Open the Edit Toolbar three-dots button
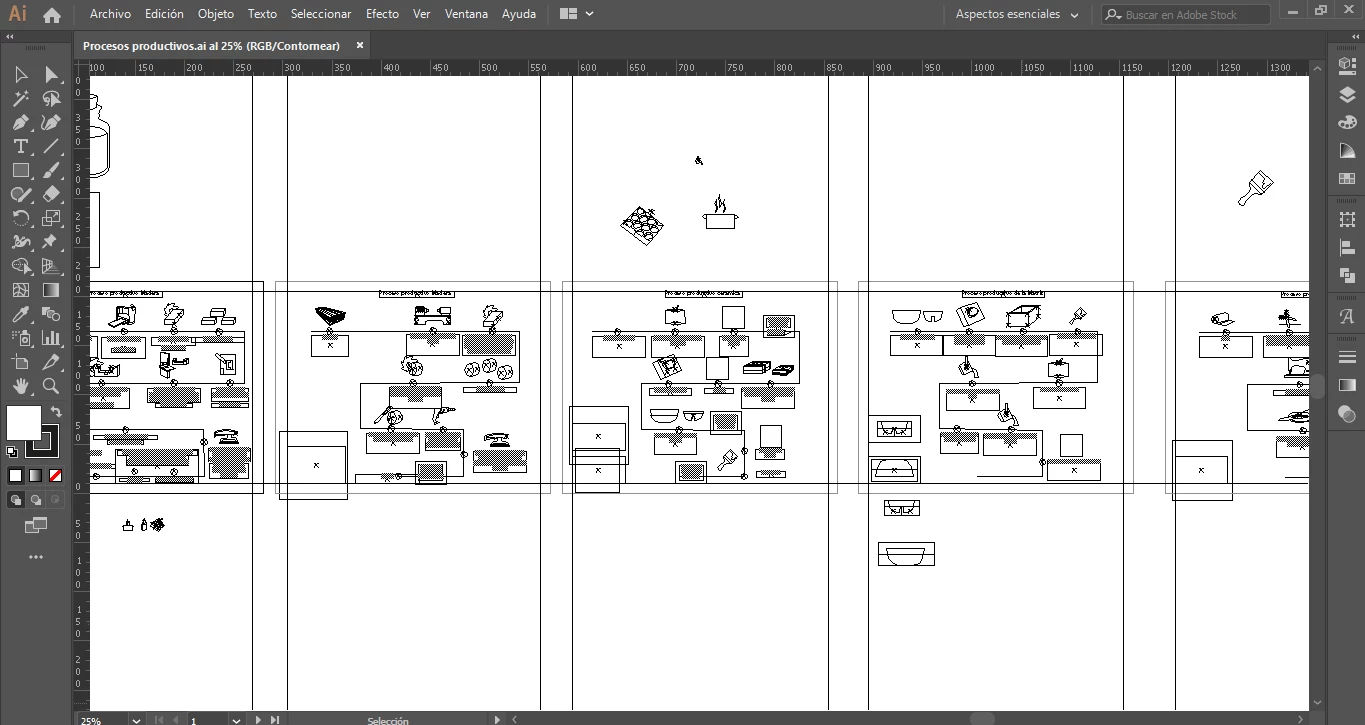This screenshot has height=725, width=1365. pyautogui.click(x=36, y=557)
